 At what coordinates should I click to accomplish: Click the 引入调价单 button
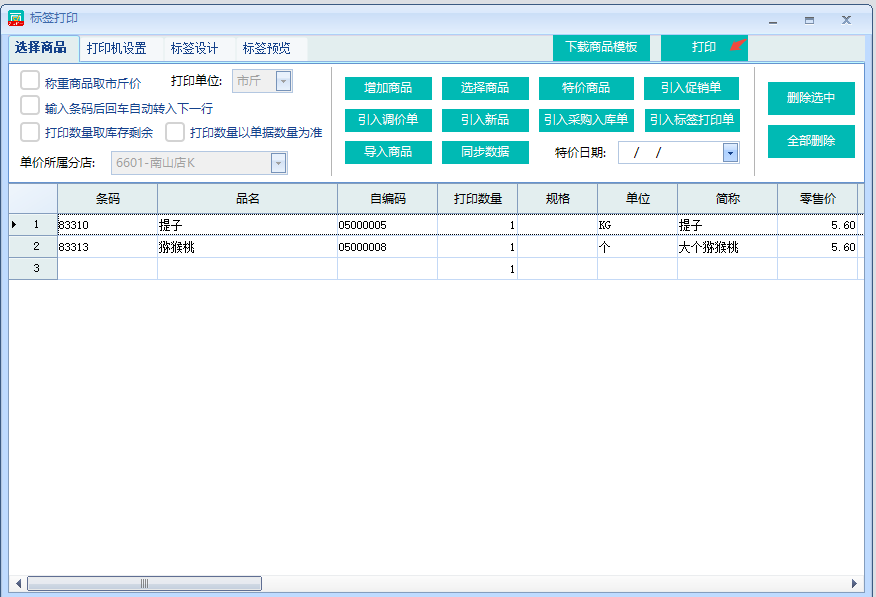pos(388,120)
